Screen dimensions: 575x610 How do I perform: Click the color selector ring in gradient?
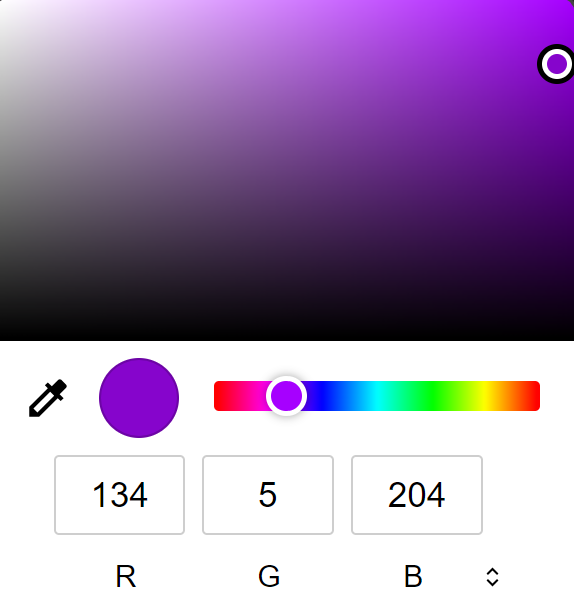(x=556, y=64)
